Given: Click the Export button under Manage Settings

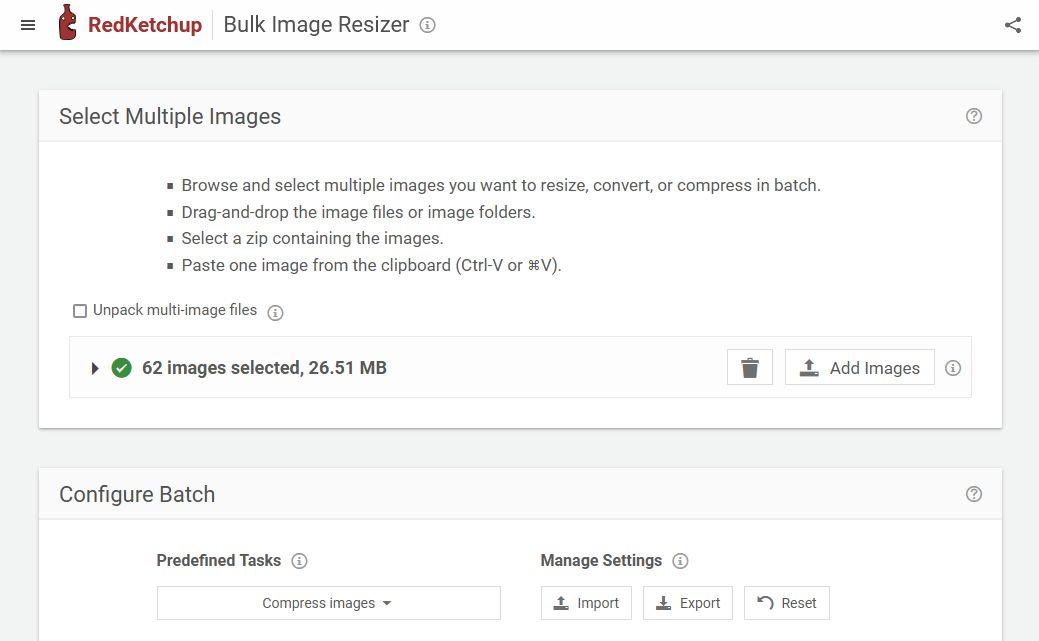Looking at the screenshot, I should tap(688, 603).
